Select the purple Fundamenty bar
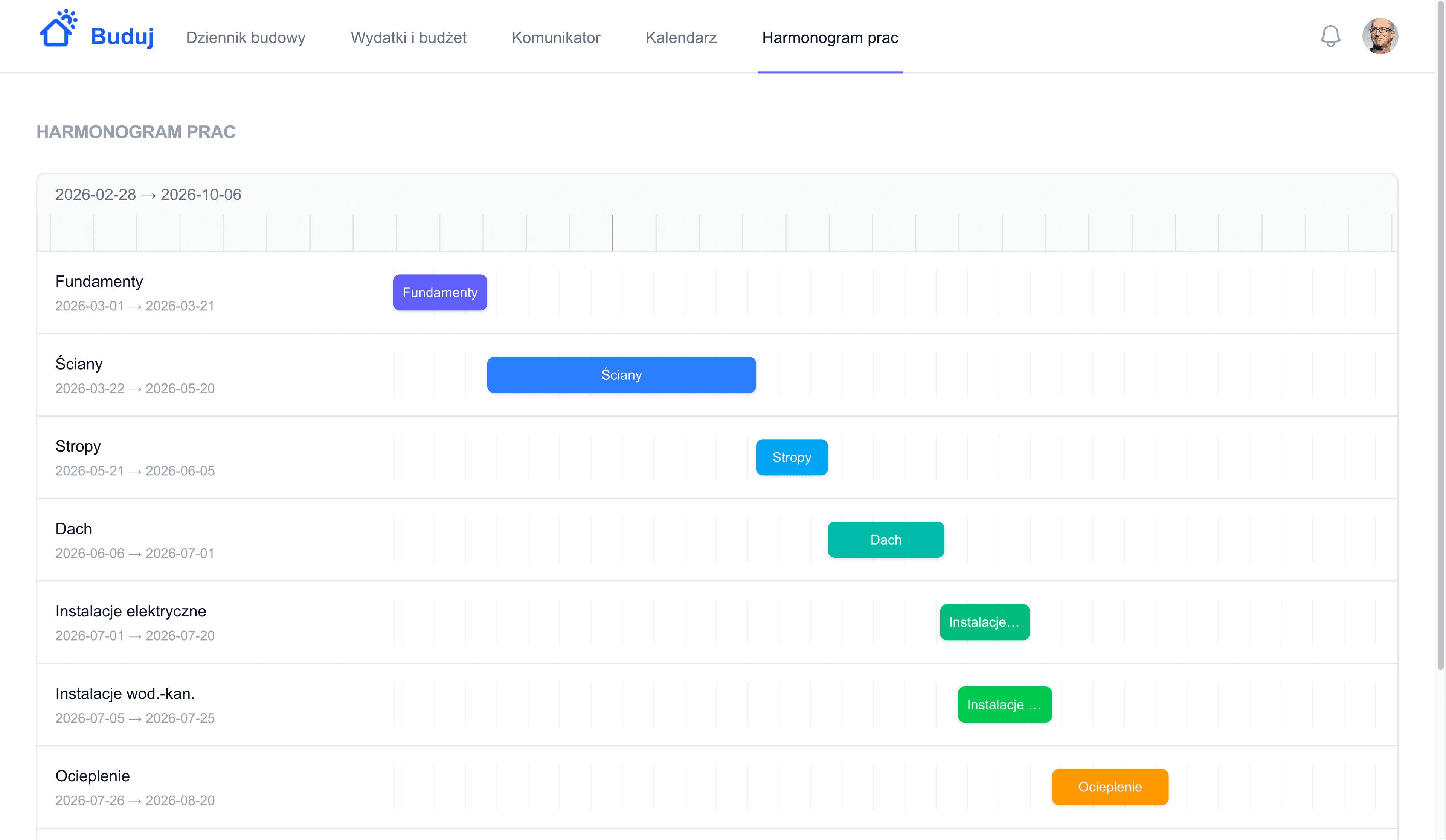The width and height of the screenshot is (1446, 840). pyautogui.click(x=439, y=292)
